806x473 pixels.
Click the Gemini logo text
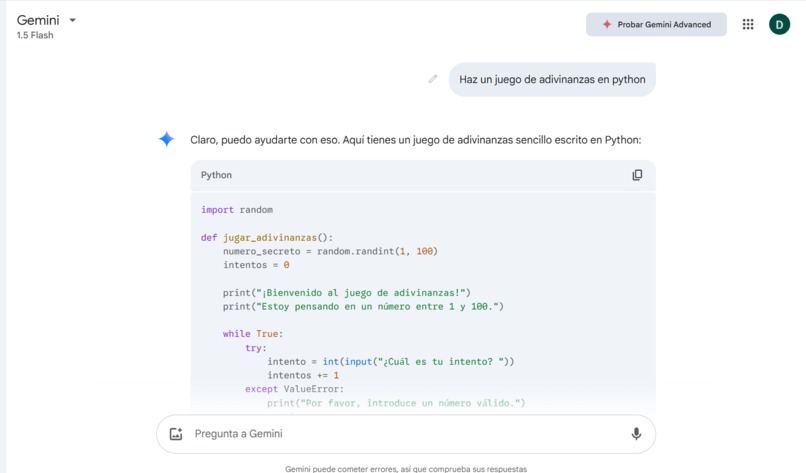coord(38,20)
